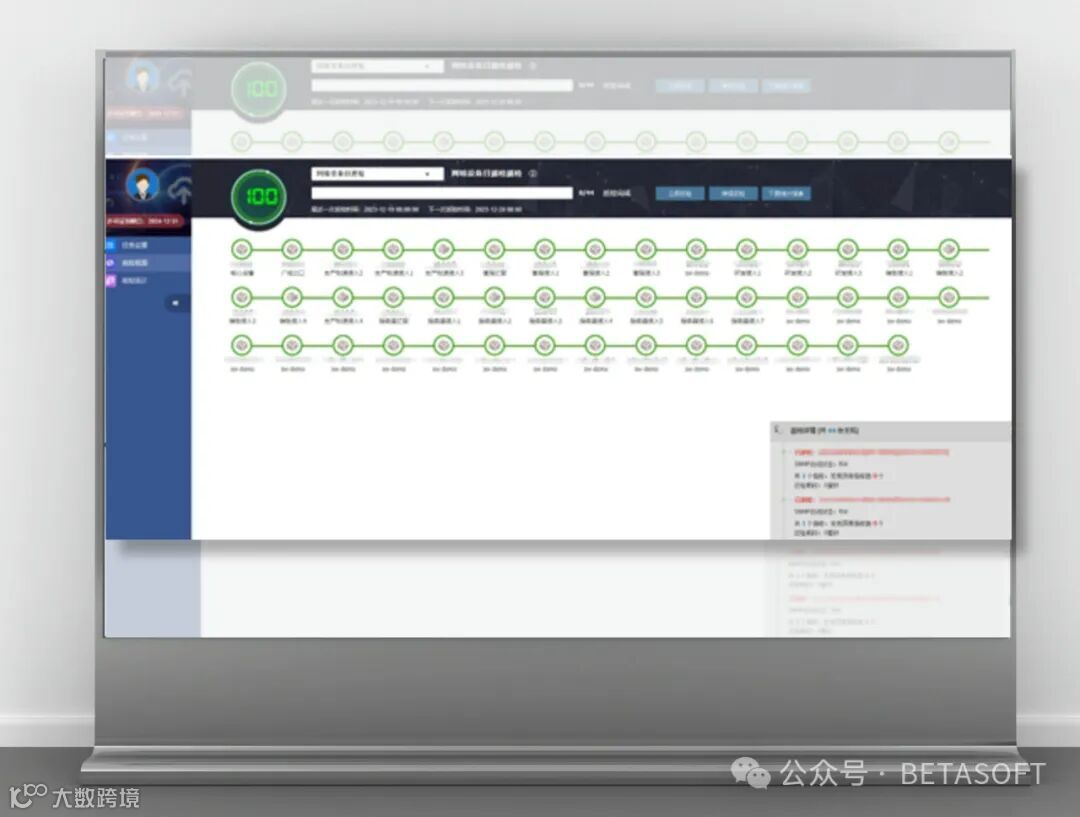Click the middle of the three blue header buttons

[734, 194]
